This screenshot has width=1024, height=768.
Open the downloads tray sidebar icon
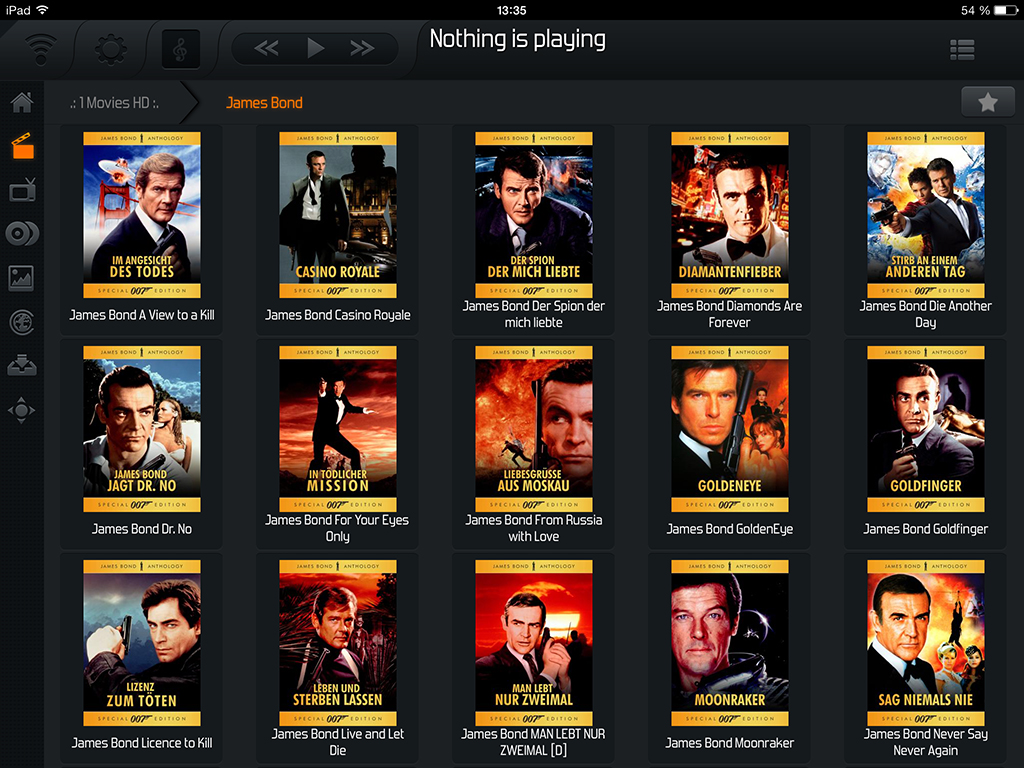coord(22,366)
